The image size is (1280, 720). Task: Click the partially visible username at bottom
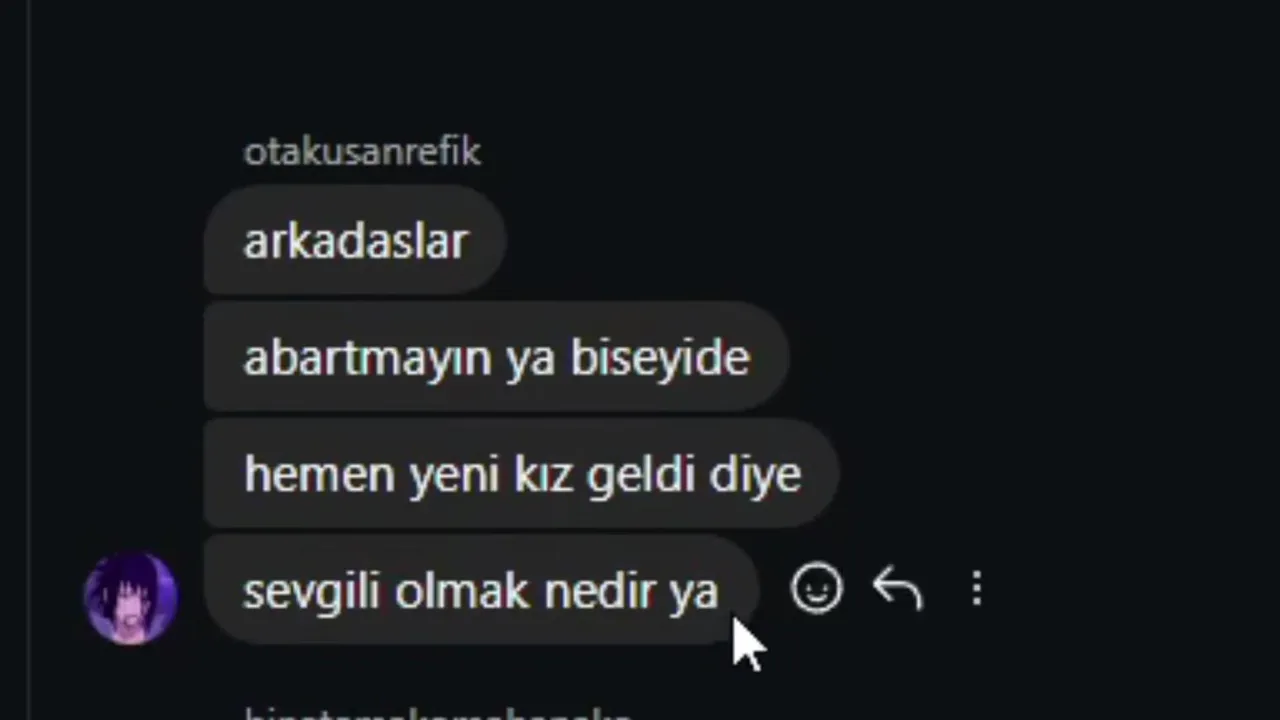point(438,714)
